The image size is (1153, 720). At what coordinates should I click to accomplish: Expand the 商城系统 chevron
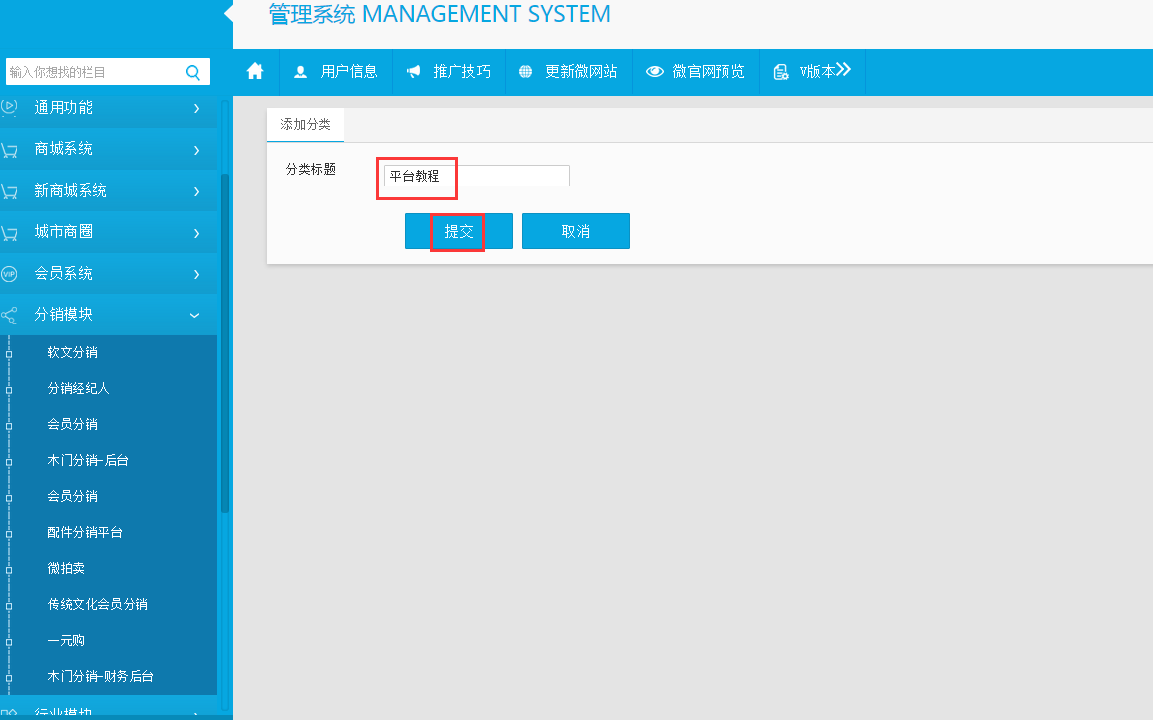196,150
